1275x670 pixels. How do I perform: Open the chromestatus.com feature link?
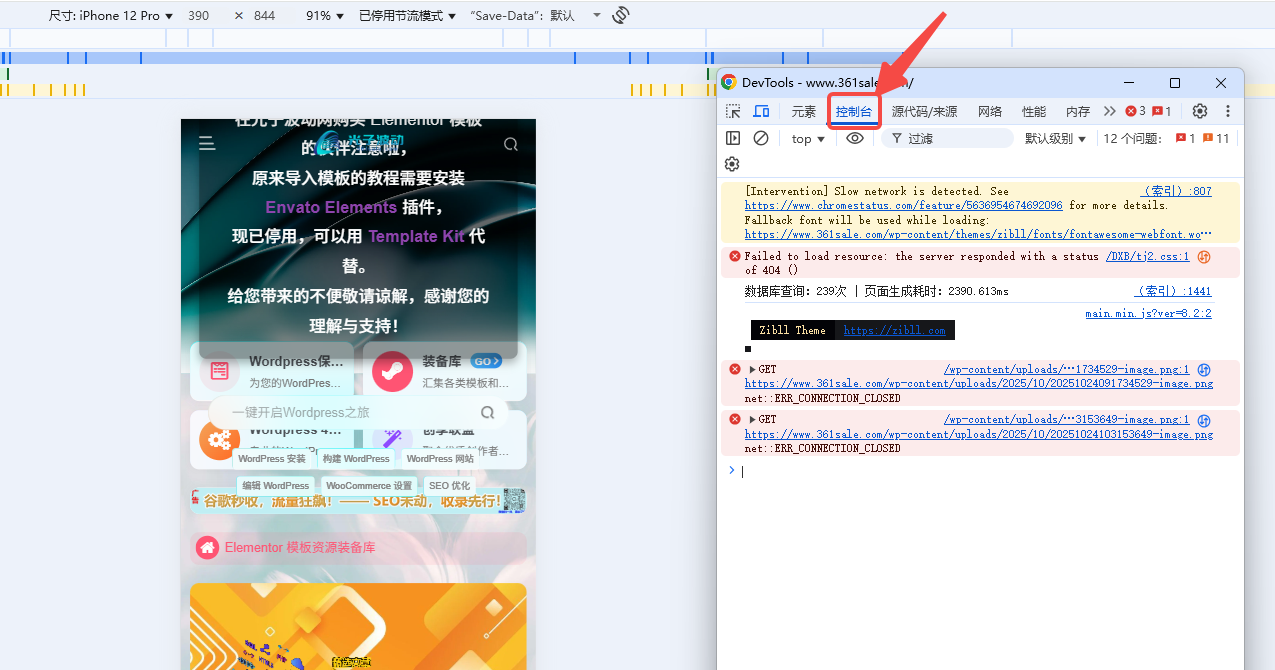(903, 205)
